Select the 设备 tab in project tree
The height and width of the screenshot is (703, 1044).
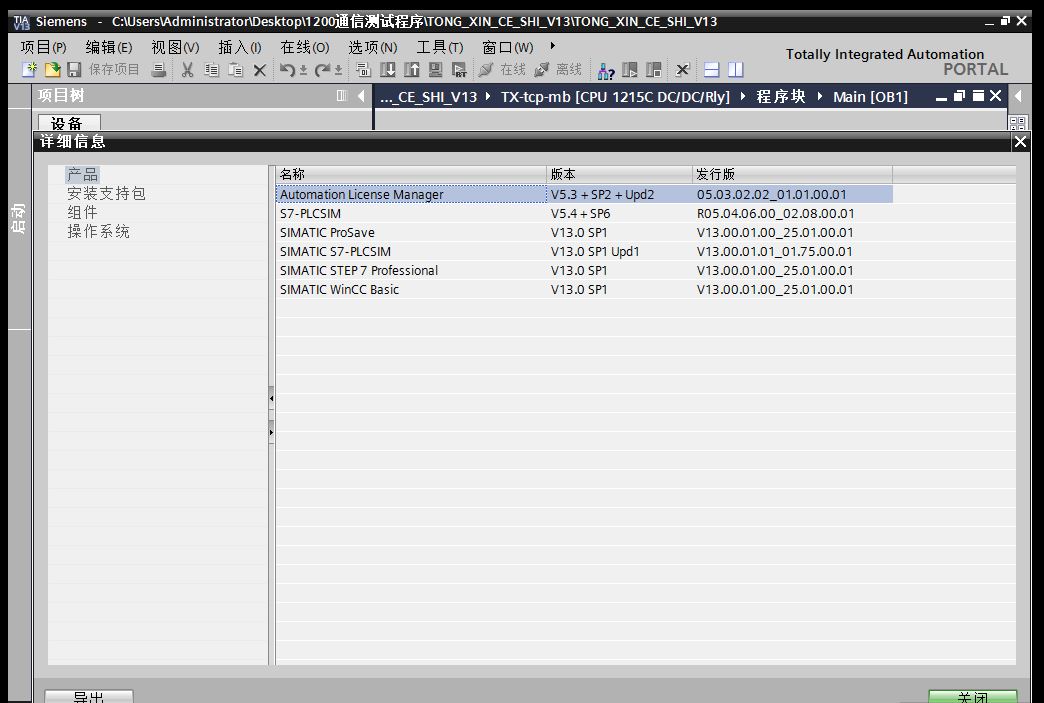[x=69, y=123]
